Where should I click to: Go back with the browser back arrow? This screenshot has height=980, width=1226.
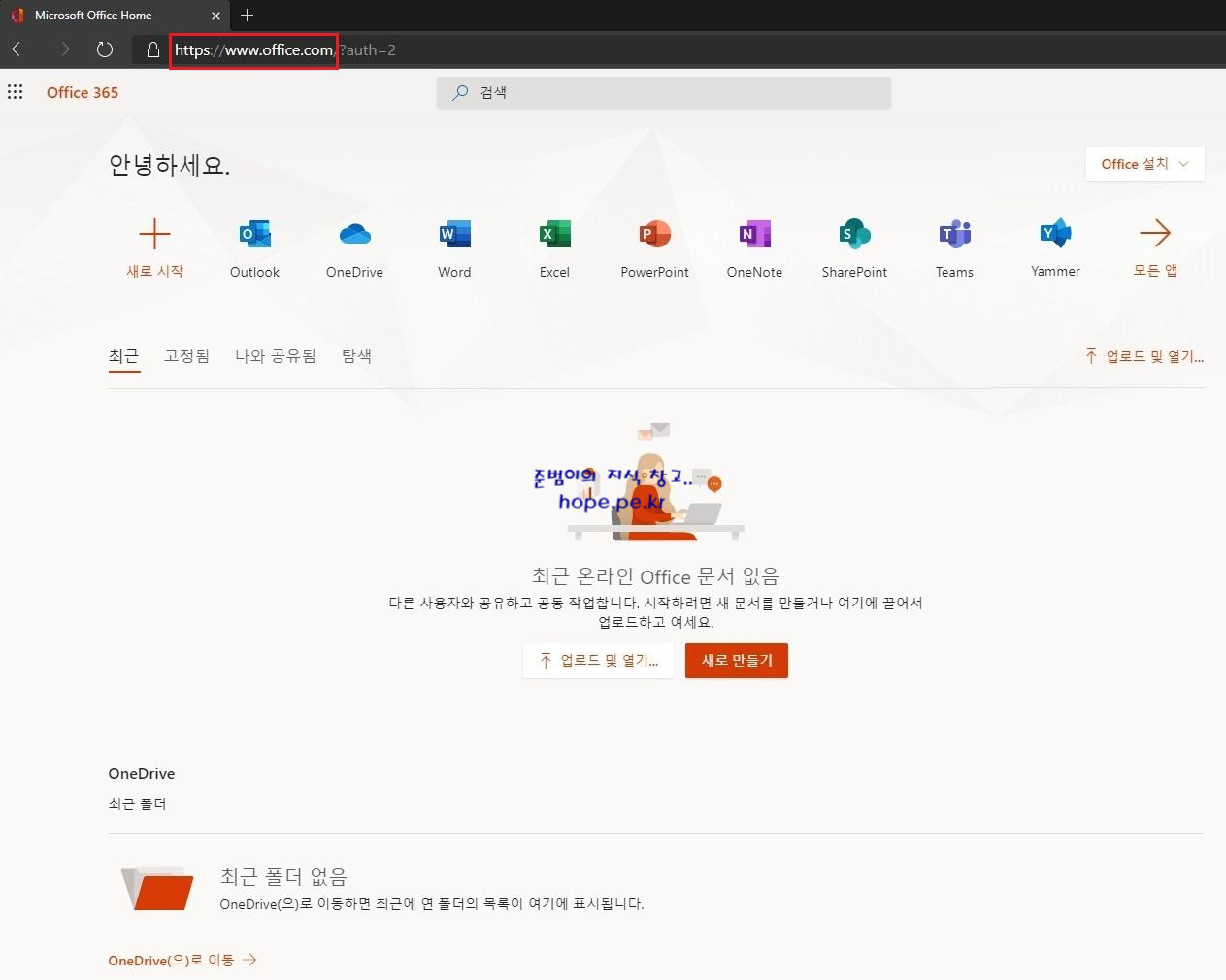click(x=19, y=49)
